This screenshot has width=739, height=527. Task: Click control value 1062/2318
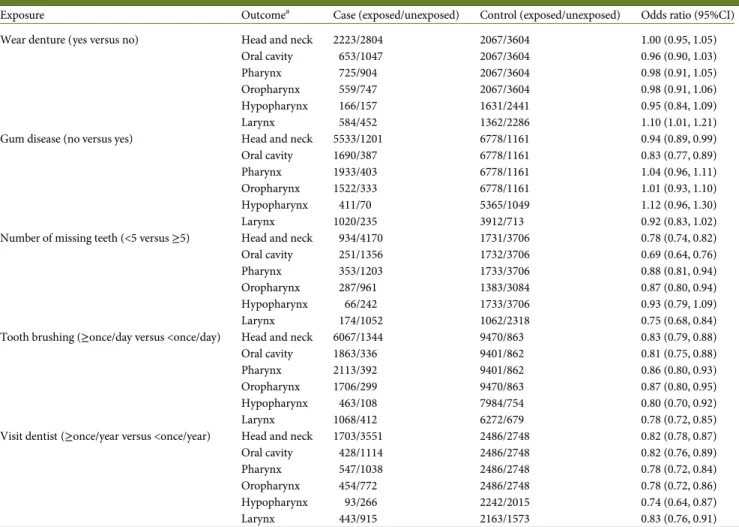(x=505, y=321)
